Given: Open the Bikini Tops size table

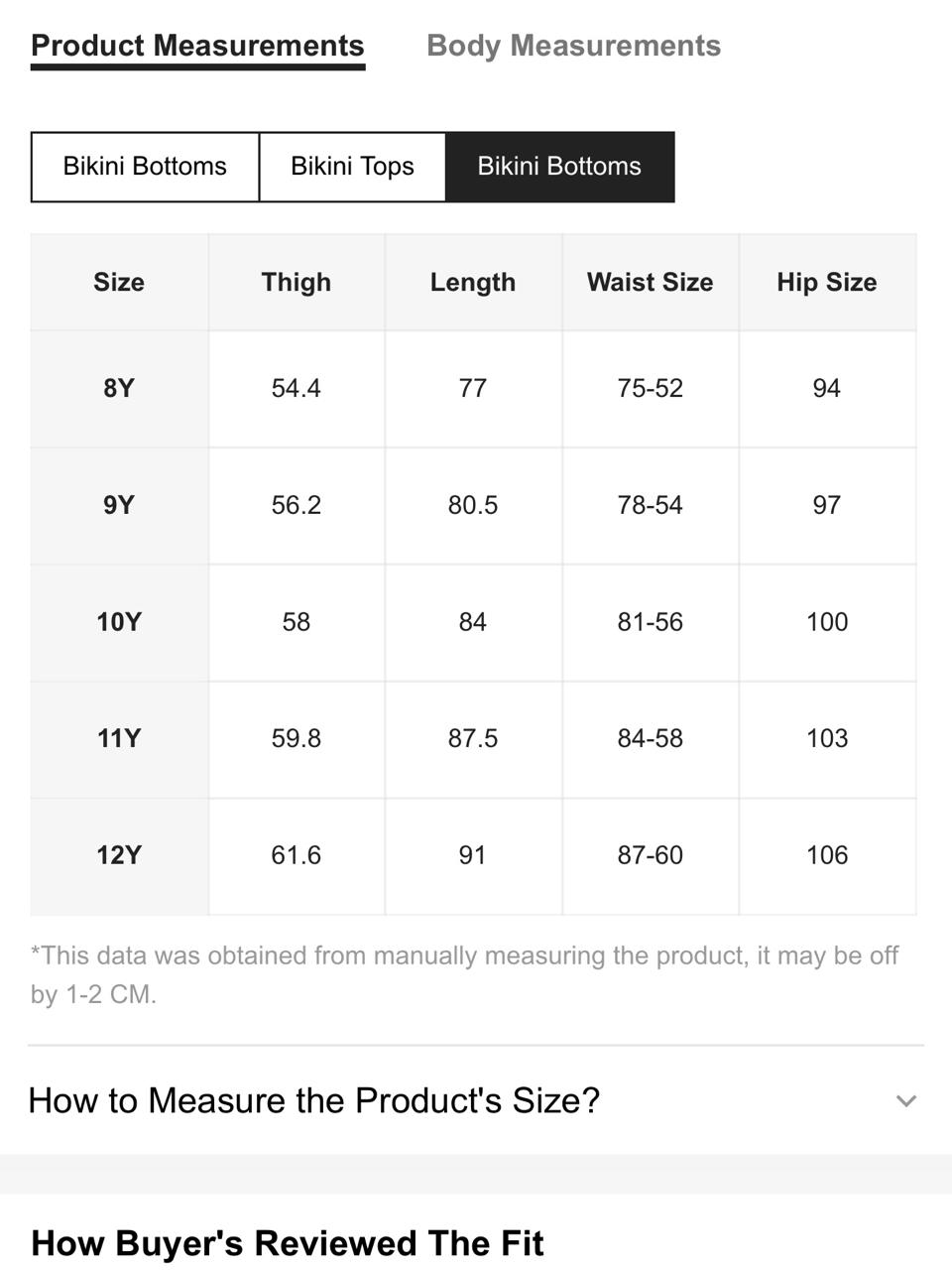Looking at the screenshot, I should [x=352, y=167].
